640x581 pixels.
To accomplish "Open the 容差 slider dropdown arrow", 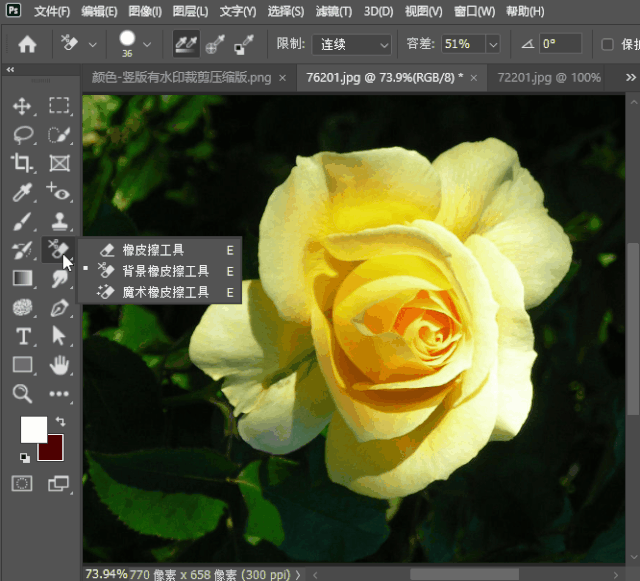I will 493,44.
